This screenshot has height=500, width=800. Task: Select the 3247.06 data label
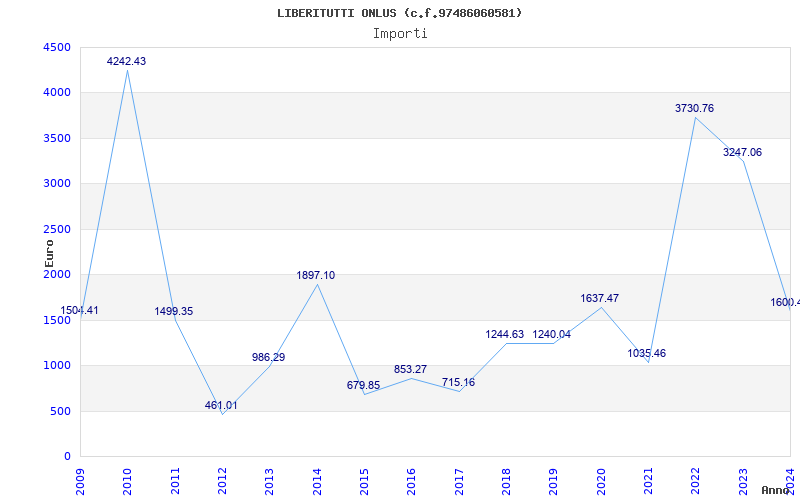(742, 153)
